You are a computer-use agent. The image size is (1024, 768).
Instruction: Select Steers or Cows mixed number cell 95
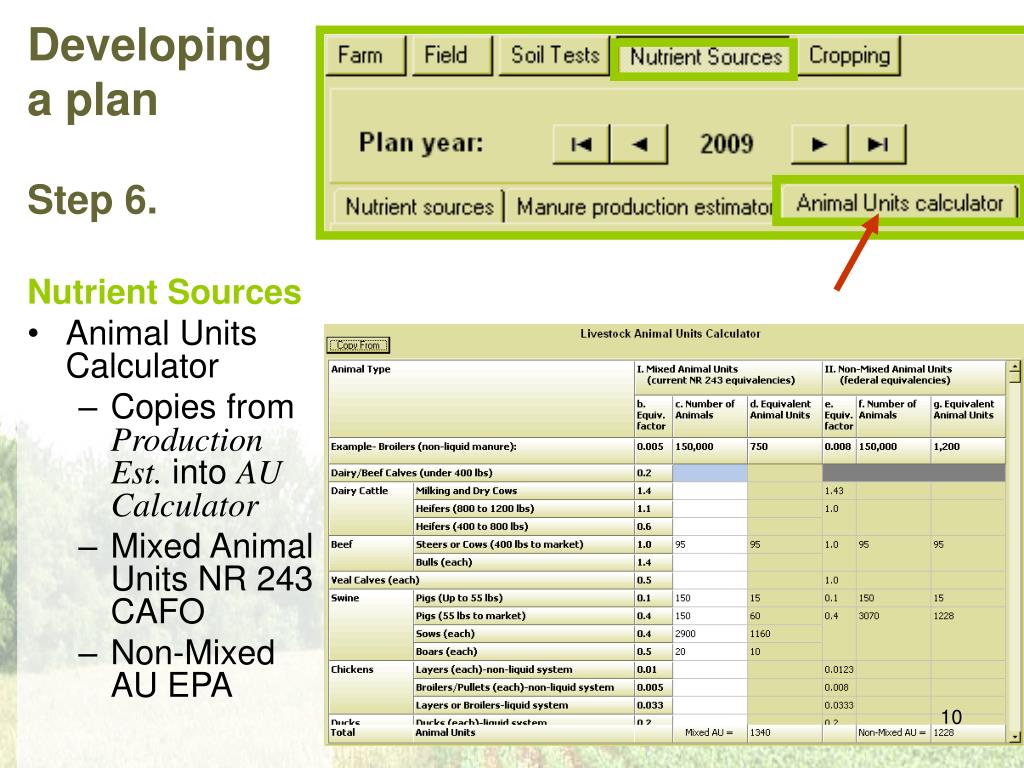(710, 544)
